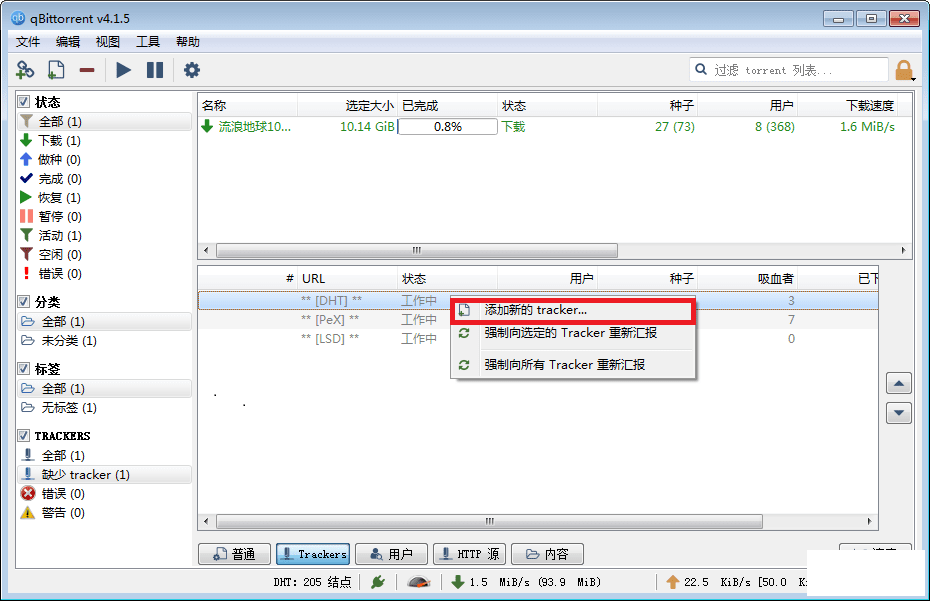Toggle the TRACKERS filter checkbox
Viewport: 930px width, 601px height.
coord(24,435)
